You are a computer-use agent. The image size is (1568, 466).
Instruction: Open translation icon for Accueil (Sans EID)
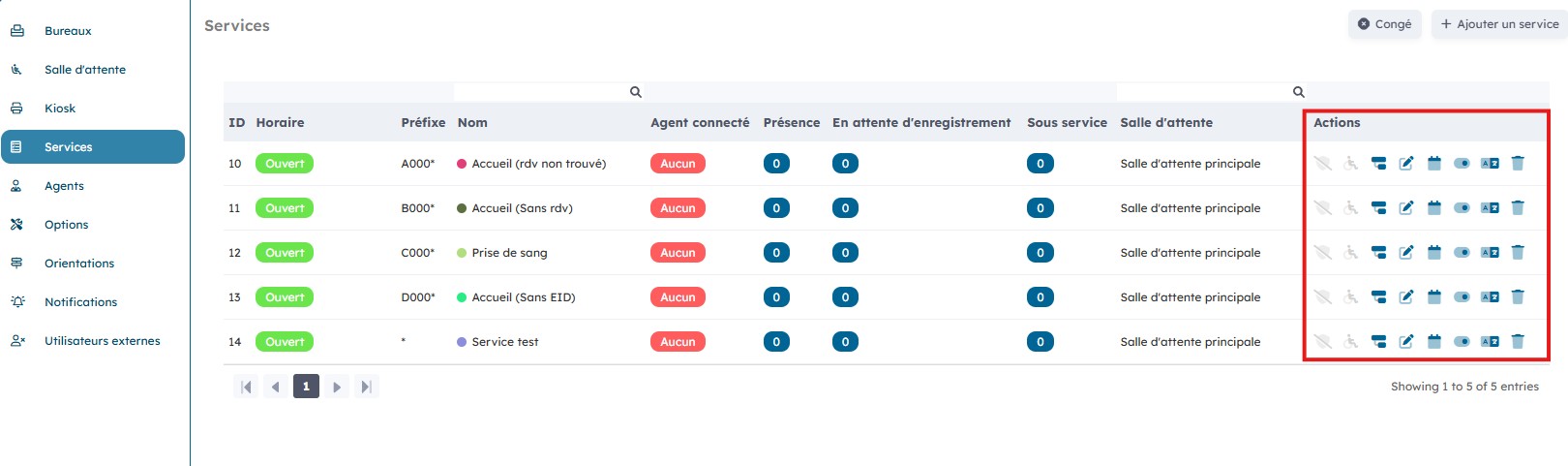(1490, 297)
